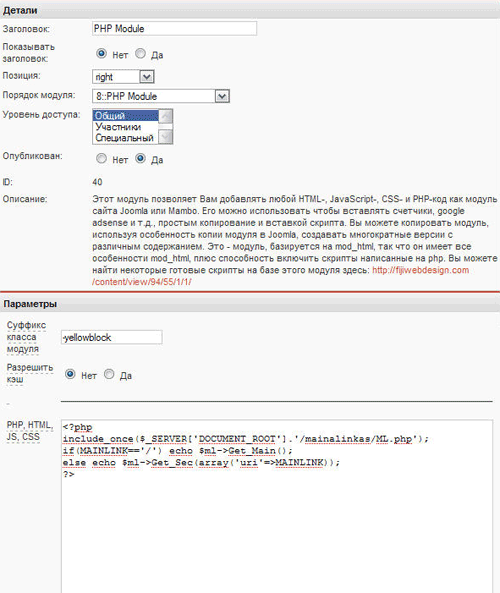Click the 'Суффикс класса модуля' label
This screenshot has width=500, height=593.
pos(26,337)
